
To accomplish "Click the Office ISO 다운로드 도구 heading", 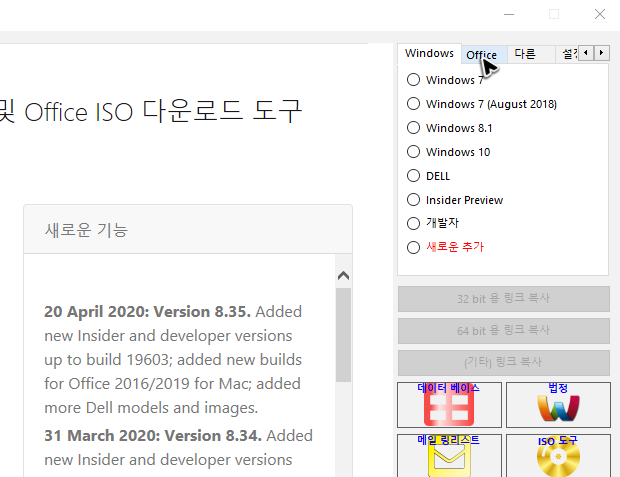I will pos(163,111).
